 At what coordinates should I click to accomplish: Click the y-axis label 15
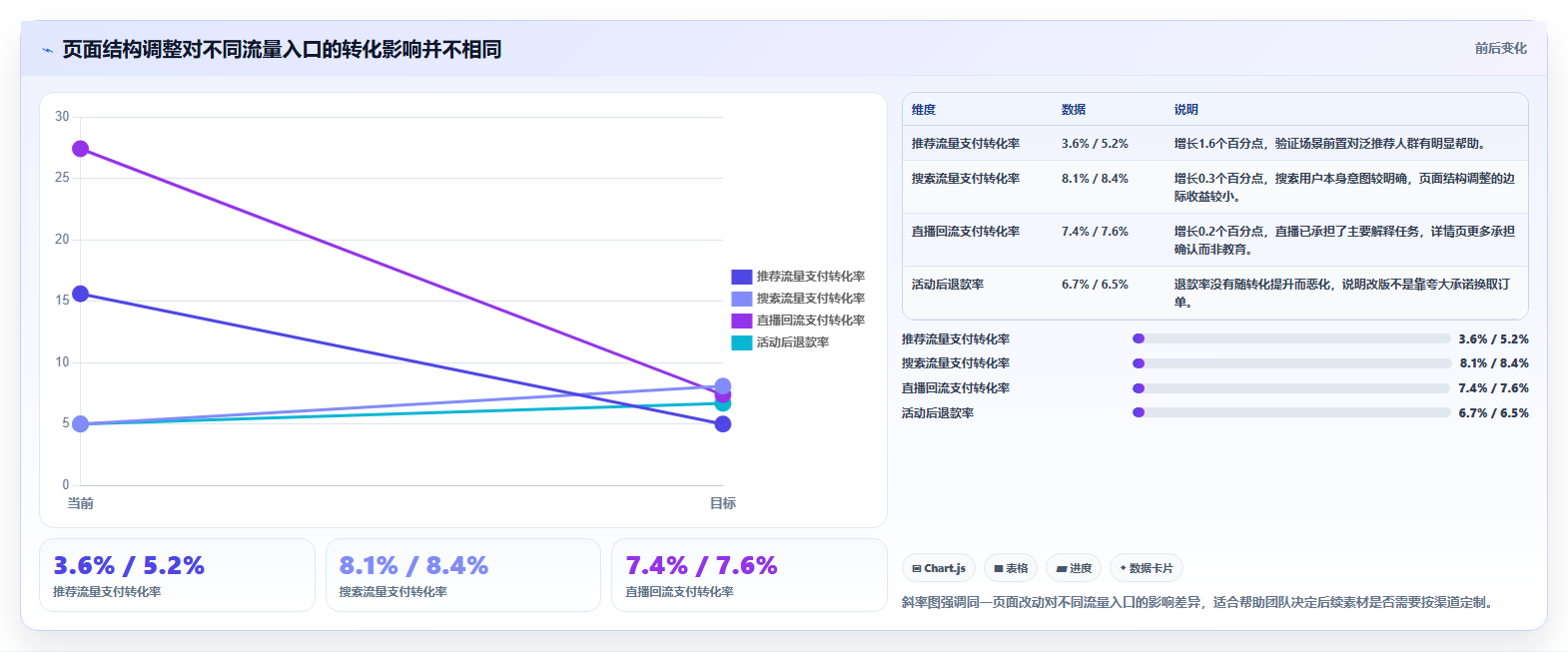62,301
